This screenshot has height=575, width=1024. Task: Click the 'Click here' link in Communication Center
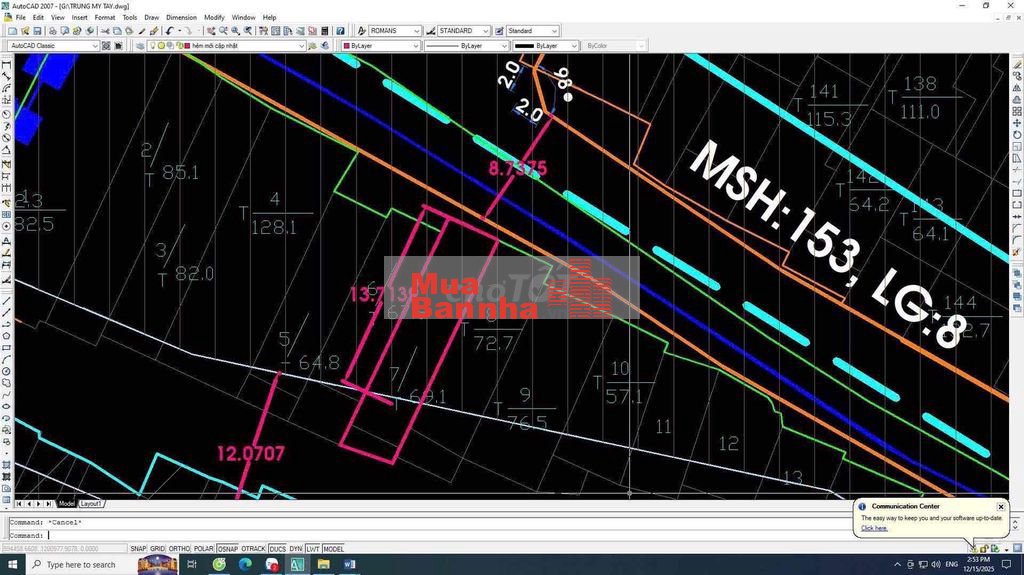[x=874, y=528]
